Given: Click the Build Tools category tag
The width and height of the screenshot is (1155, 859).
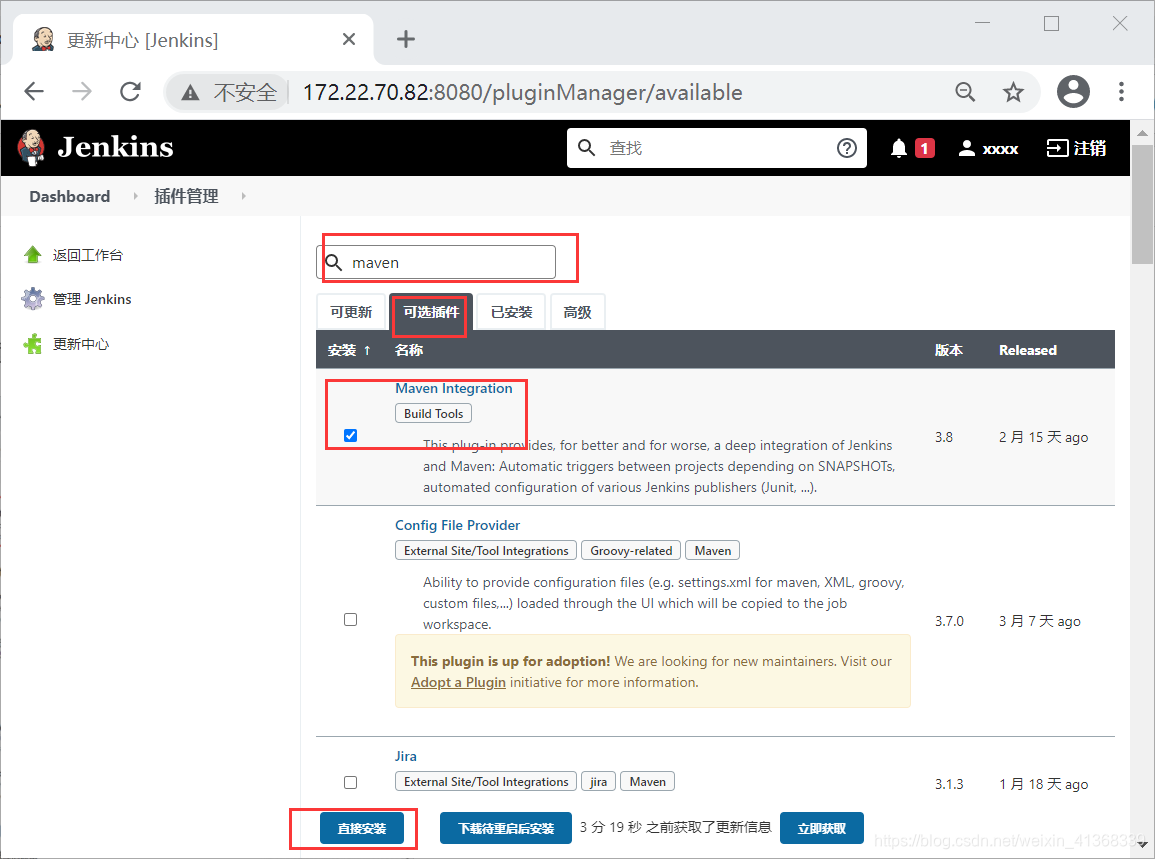Looking at the screenshot, I should coord(433,413).
